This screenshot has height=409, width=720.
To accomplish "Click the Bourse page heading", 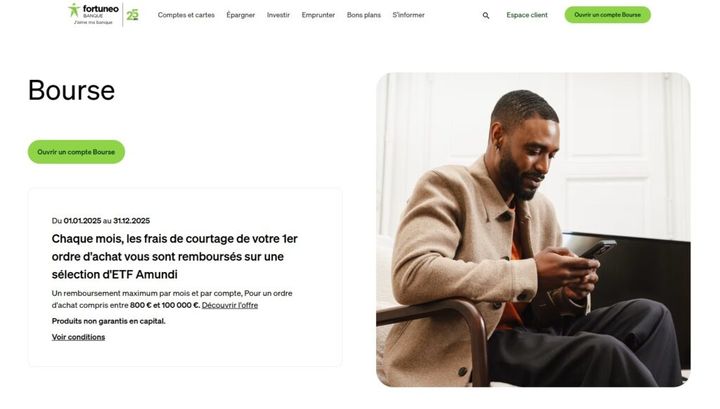I will click(x=71, y=91).
